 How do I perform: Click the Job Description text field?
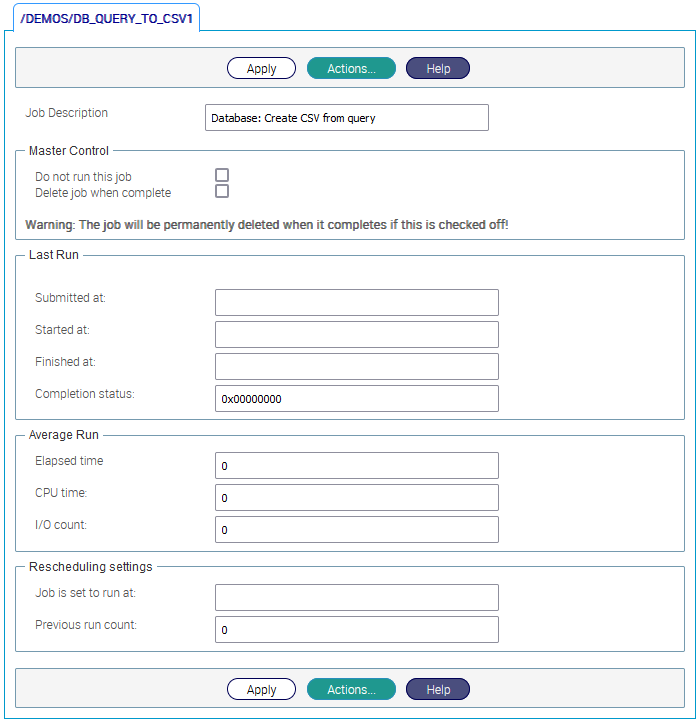tap(346, 118)
